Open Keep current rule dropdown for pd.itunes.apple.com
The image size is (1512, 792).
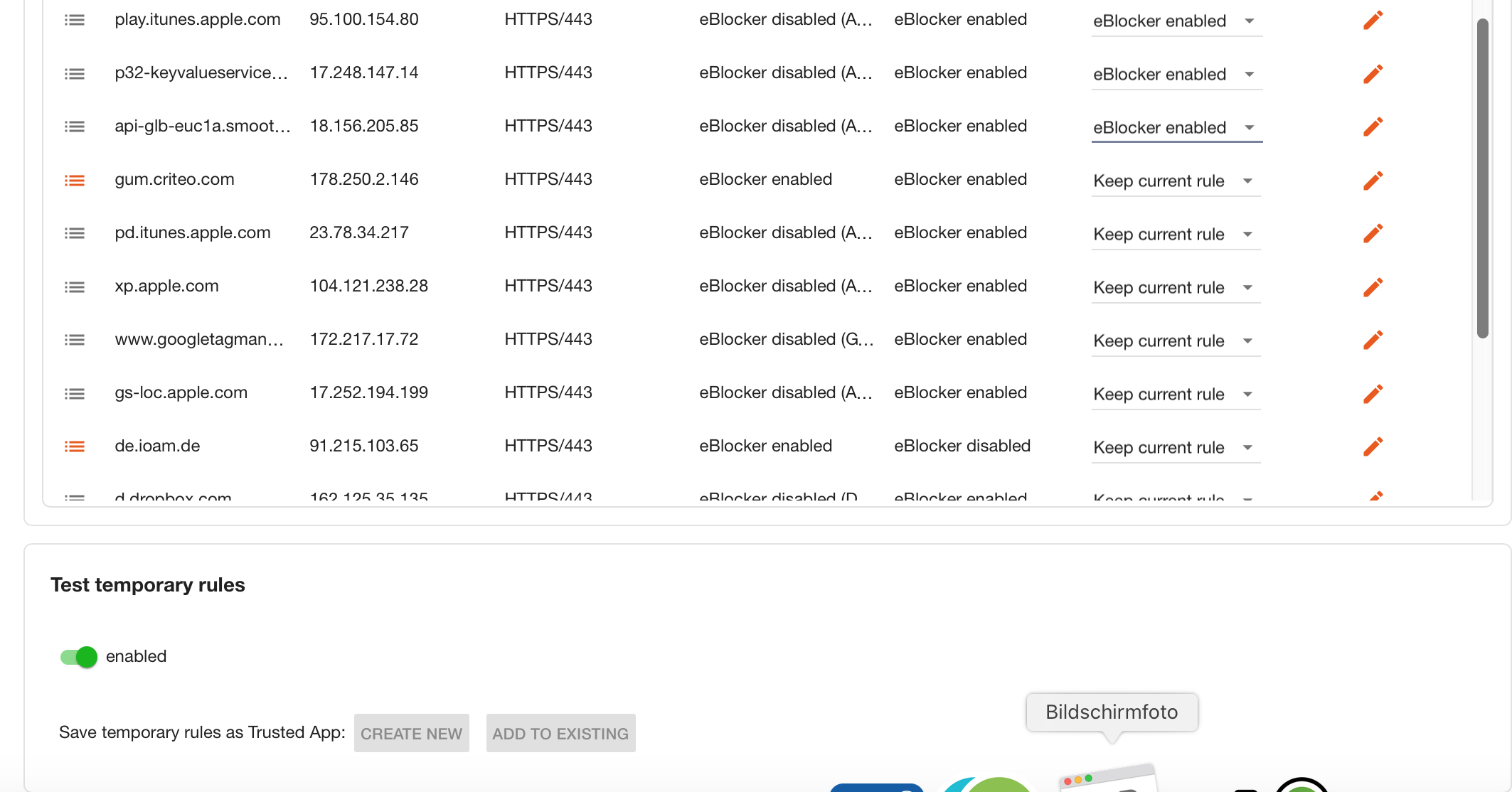point(1176,235)
